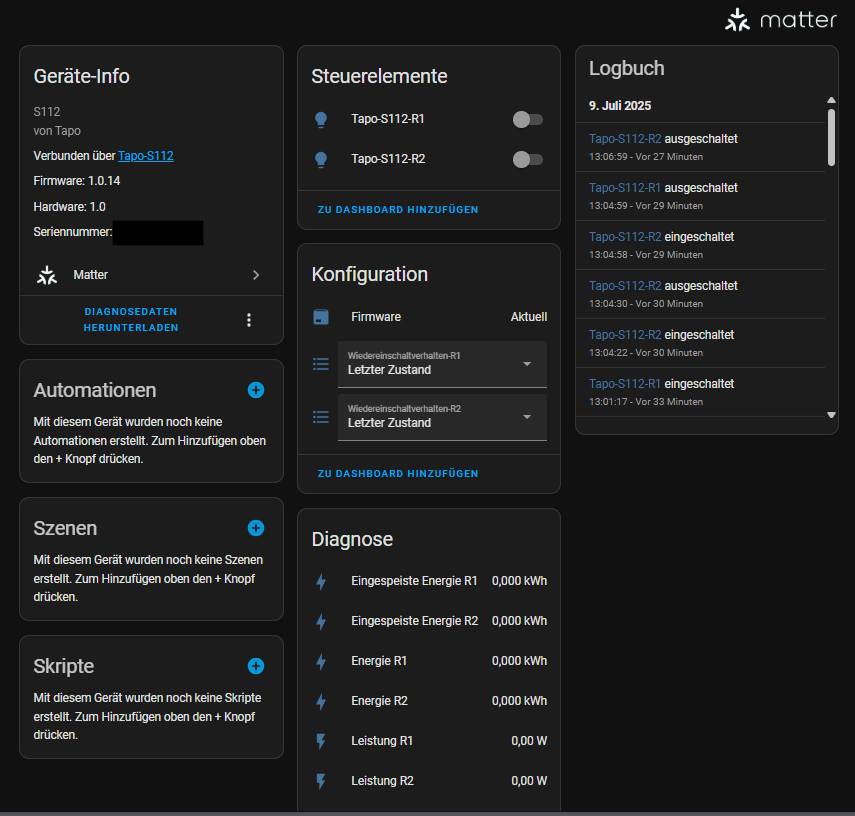Click the lightbulb icon for Tapo-S112-R2

pyautogui.click(x=321, y=159)
